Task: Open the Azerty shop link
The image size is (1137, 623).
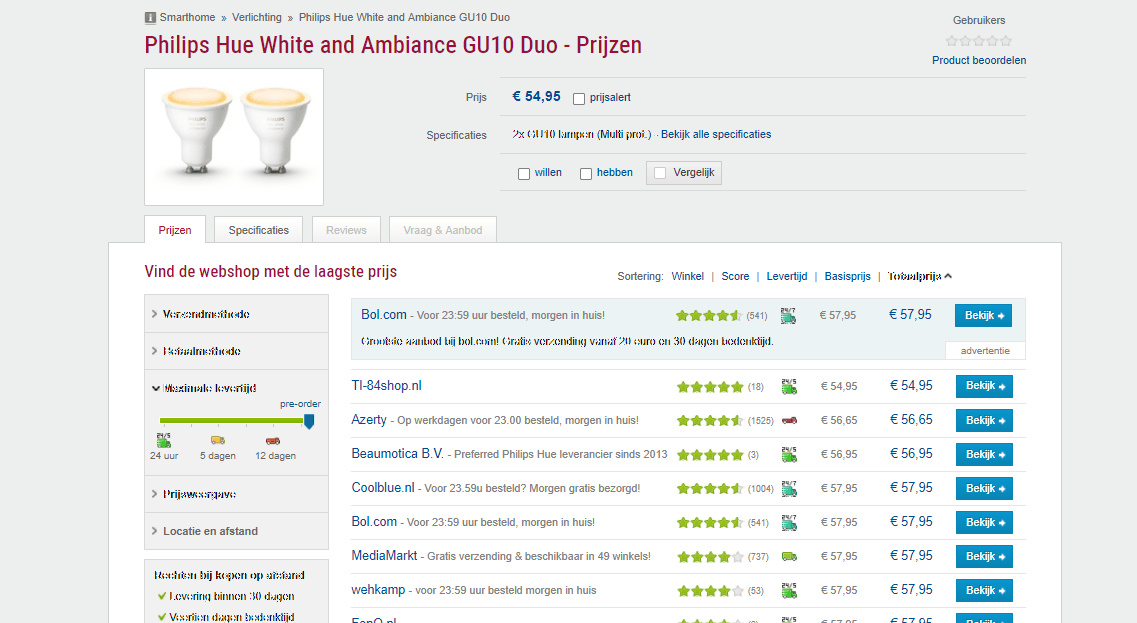Action: 369,420
